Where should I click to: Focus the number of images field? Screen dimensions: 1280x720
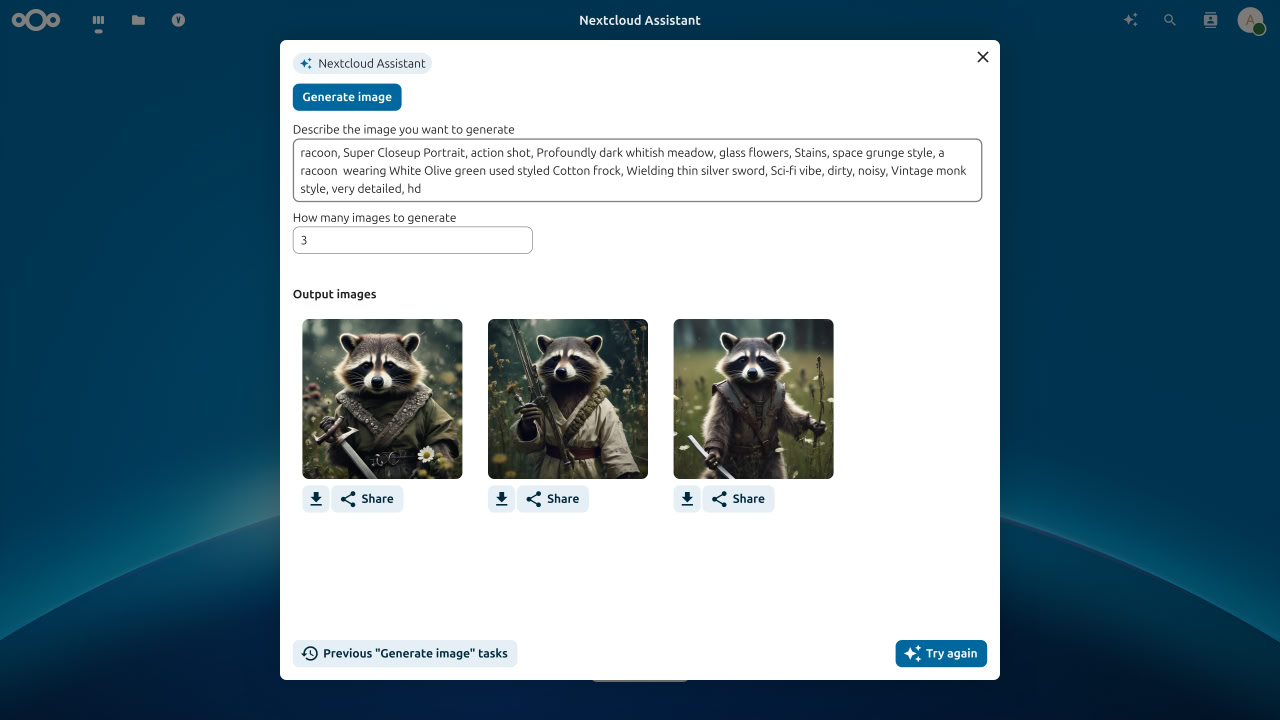coord(413,240)
